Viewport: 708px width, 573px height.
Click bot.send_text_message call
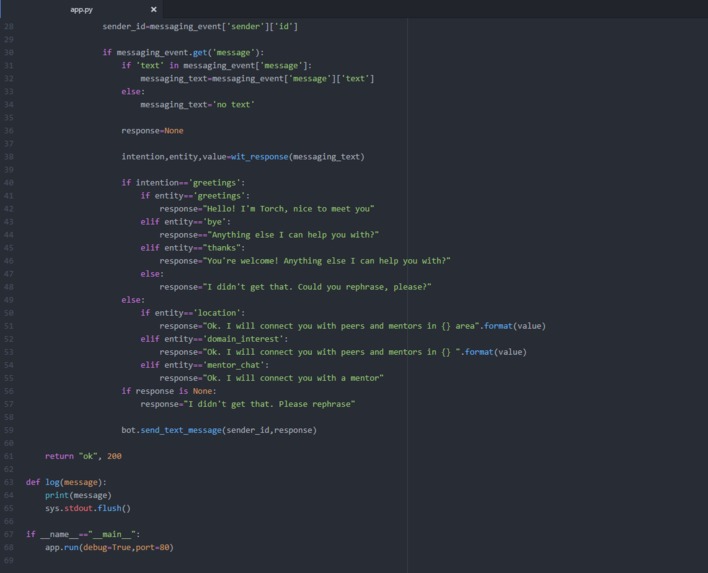point(219,430)
